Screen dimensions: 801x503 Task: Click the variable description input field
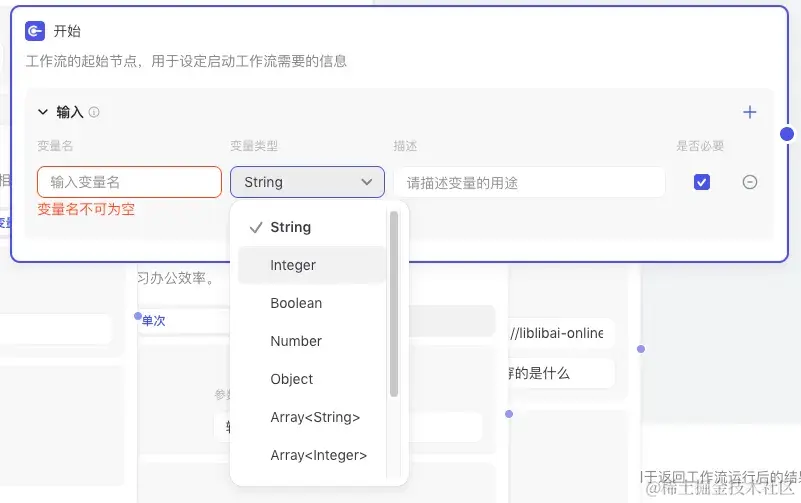pyautogui.click(x=529, y=182)
